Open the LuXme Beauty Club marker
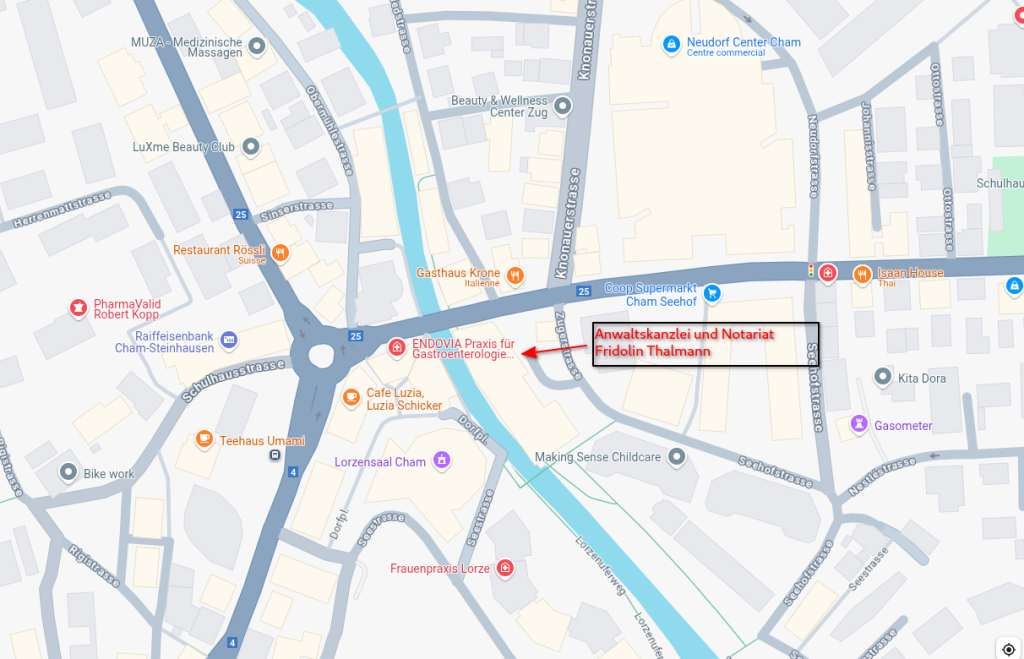1024x659 pixels. click(251, 147)
